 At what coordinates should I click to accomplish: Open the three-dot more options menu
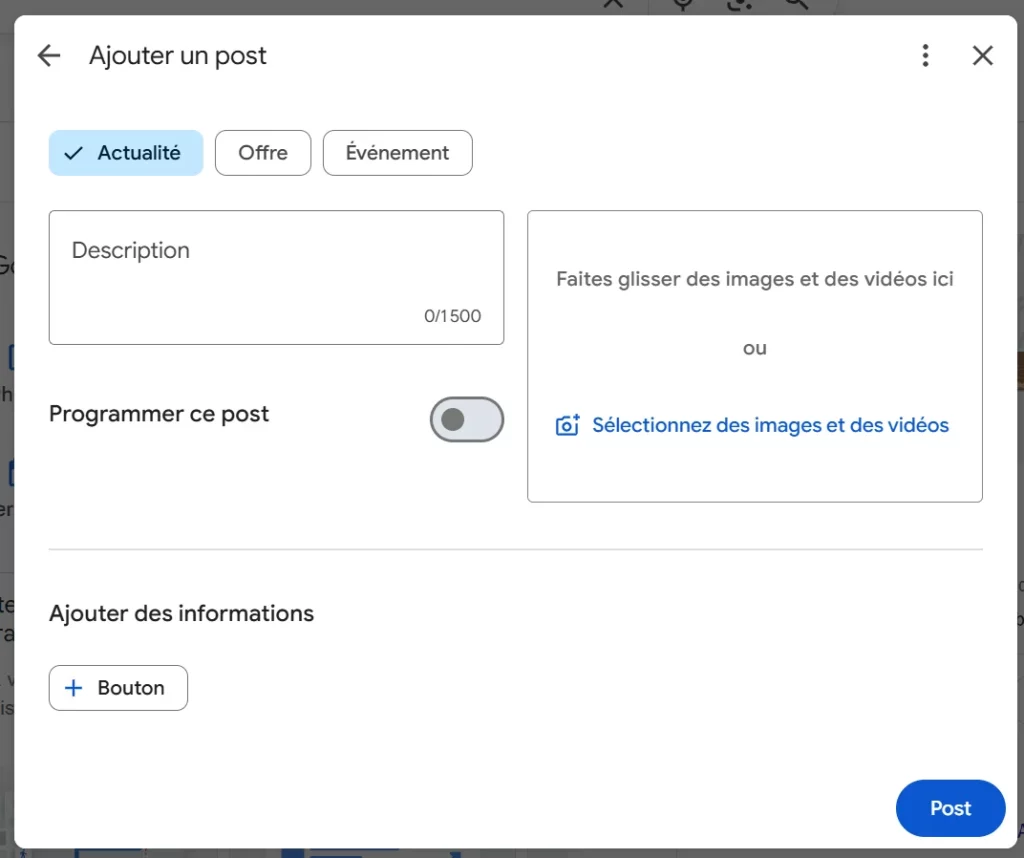(925, 56)
